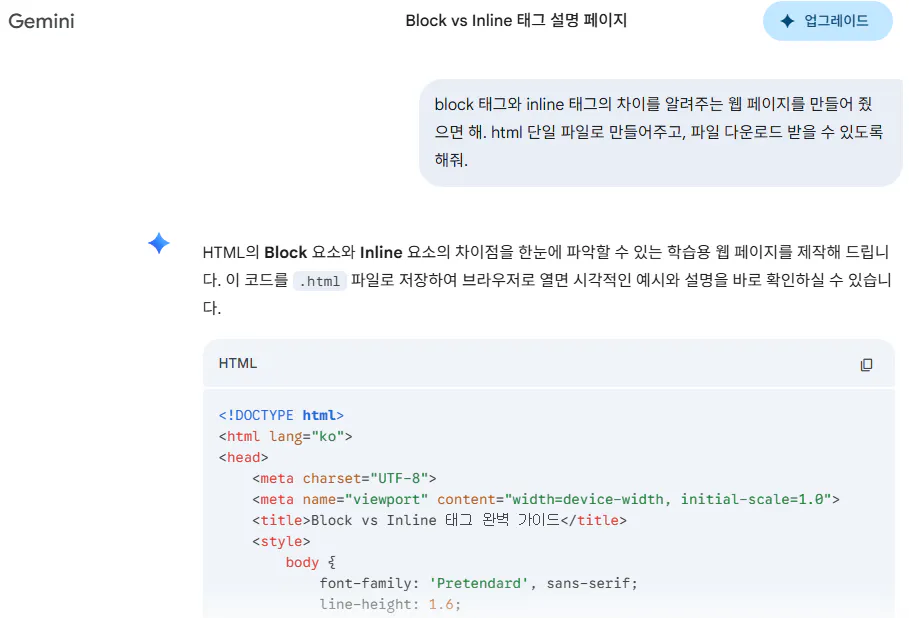Click the copy code icon on the HTML block
Screen dimensions: 909x618
point(866,364)
